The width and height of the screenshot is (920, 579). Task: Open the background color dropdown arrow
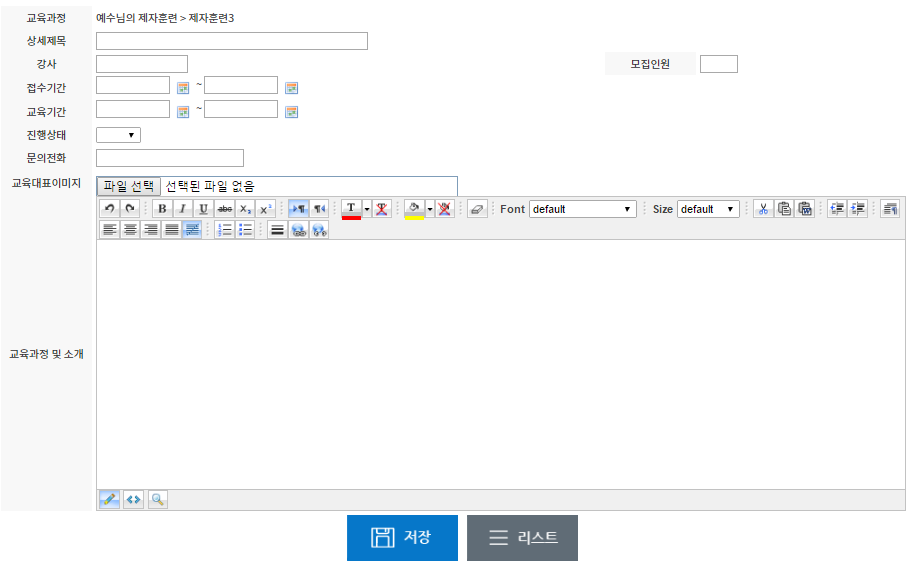click(x=429, y=209)
